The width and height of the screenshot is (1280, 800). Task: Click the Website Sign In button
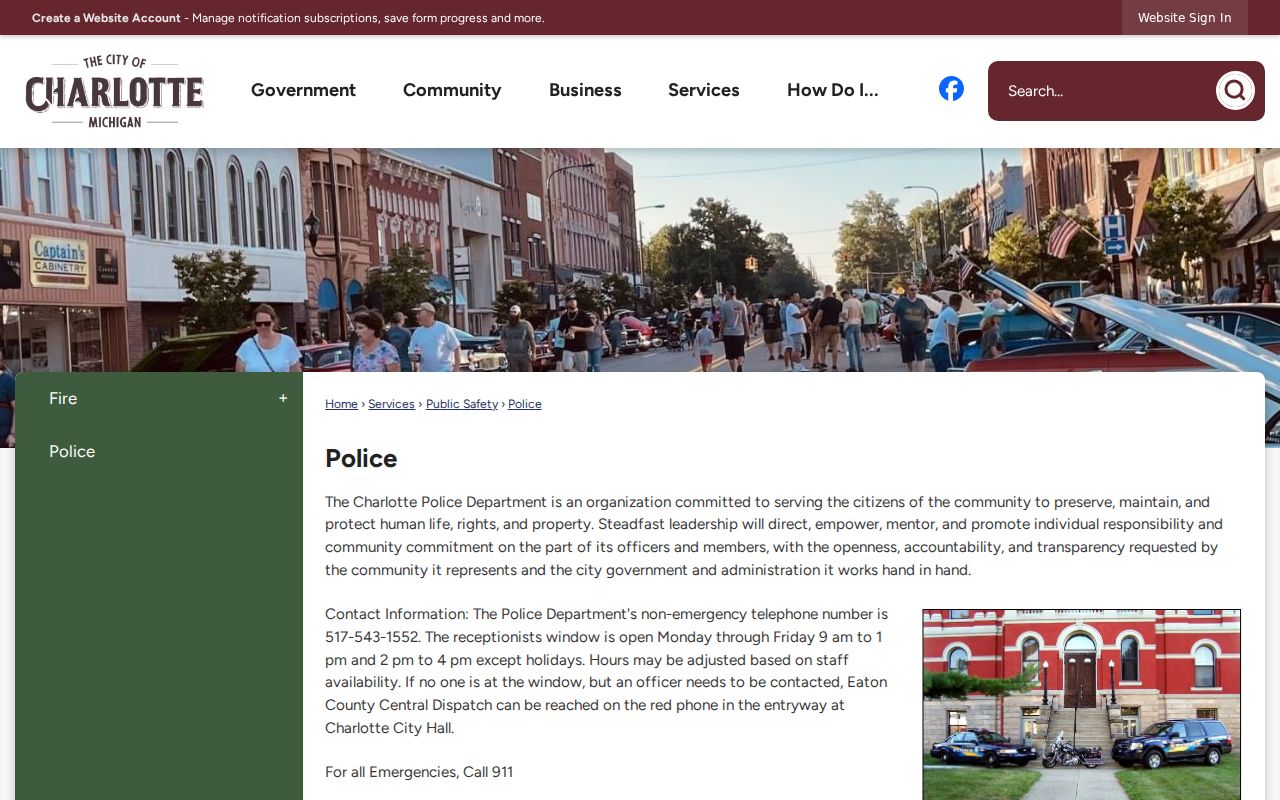pyautogui.click(x=1185, y=18)
